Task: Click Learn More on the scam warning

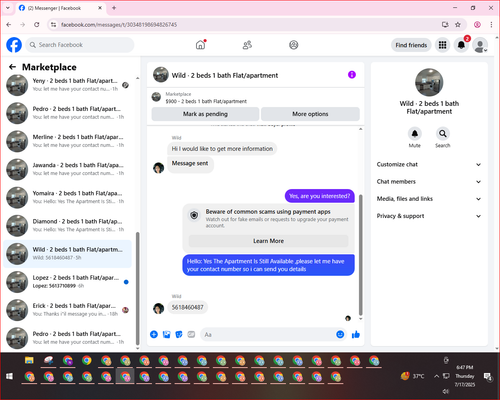Action: [268, 241]
